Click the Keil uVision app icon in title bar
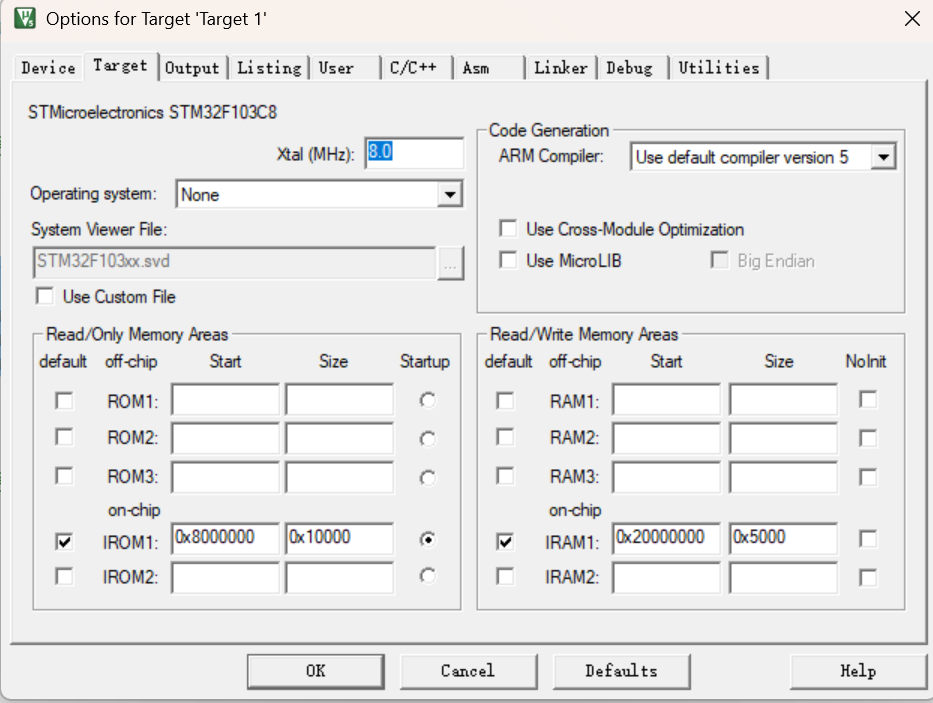Screen dimensions: 933x703 (25, 18)
